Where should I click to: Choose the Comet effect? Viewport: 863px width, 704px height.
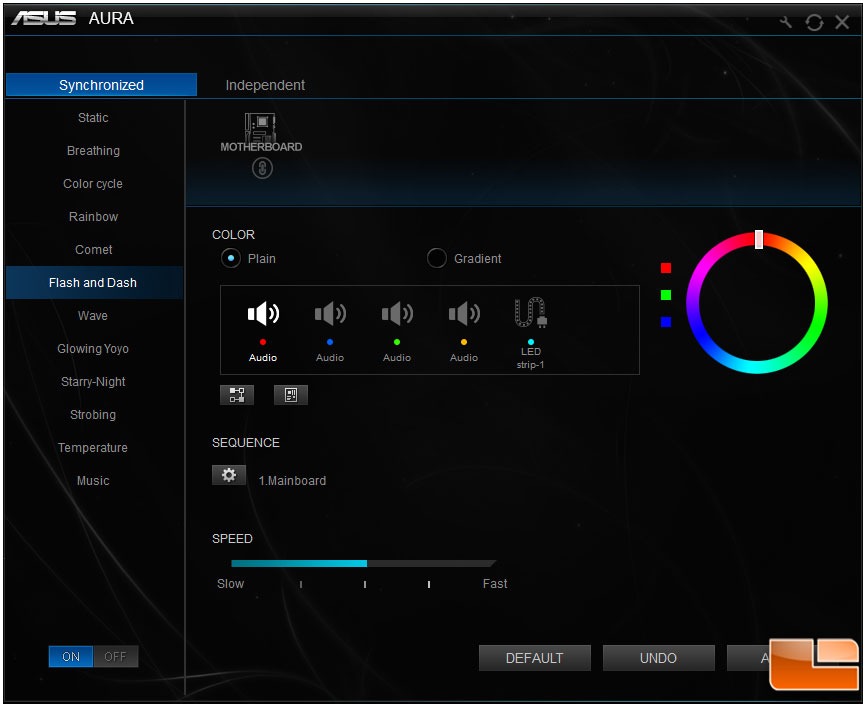93,250
